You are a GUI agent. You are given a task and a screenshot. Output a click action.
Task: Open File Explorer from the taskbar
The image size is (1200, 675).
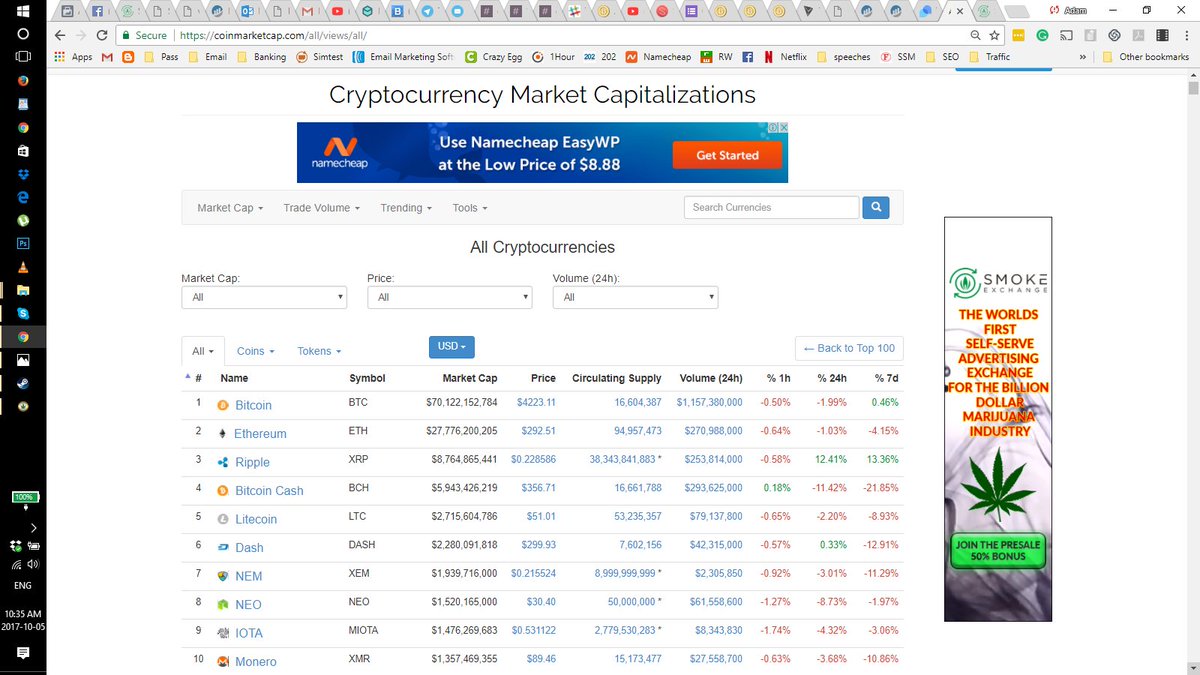click(22, 290)
